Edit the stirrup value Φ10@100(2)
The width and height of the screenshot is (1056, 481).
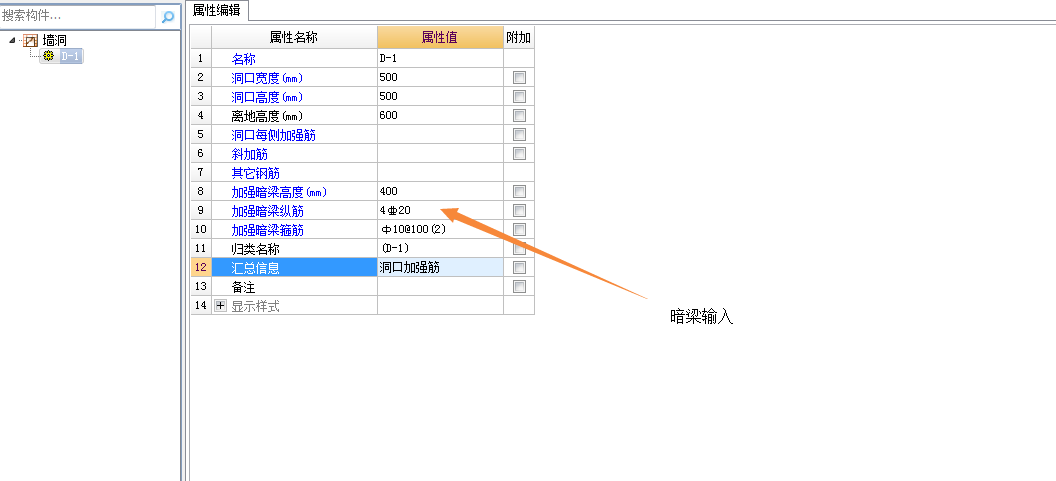point(440,230)
